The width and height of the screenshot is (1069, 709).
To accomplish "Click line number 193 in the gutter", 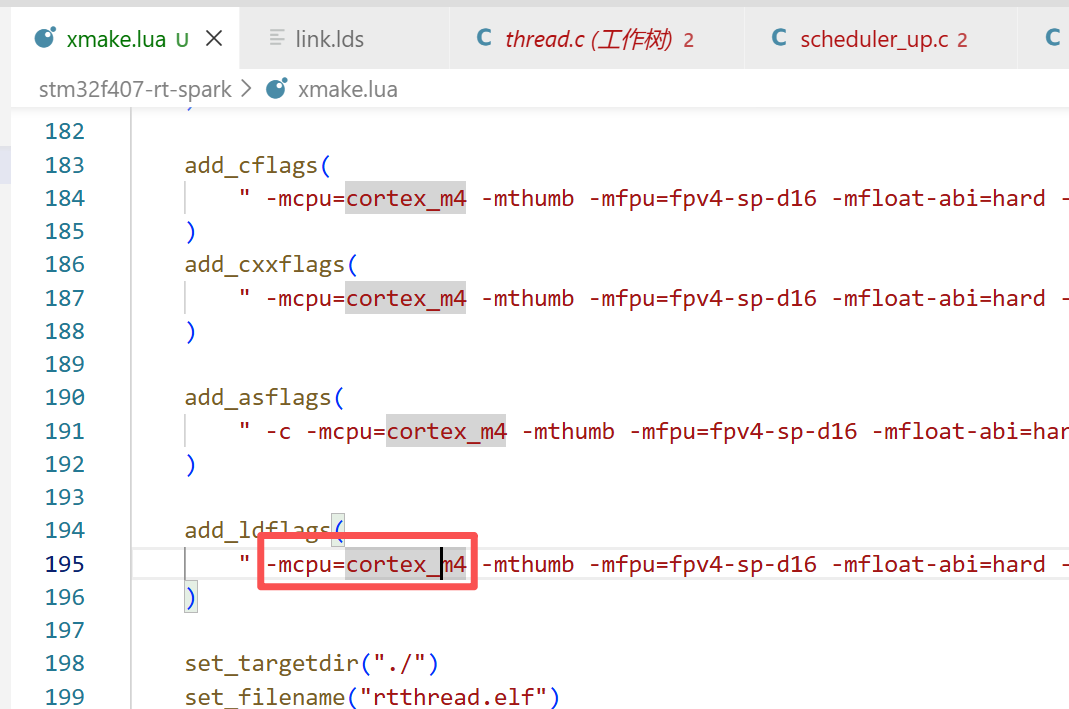I will 65,497.
